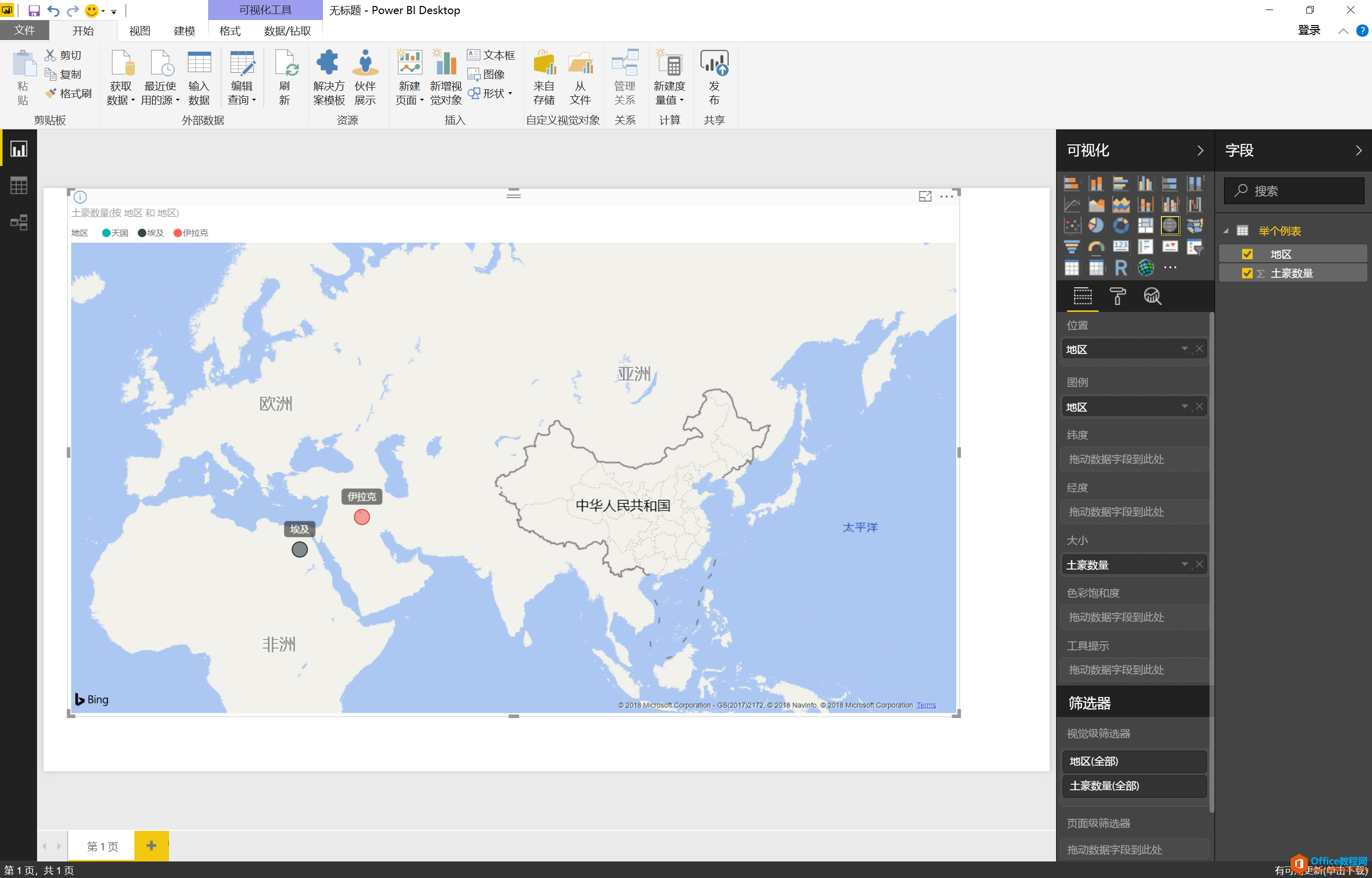Select the line chart visual
Image resolution: width=1372 pixels, height=878 pixels.
1072,205
